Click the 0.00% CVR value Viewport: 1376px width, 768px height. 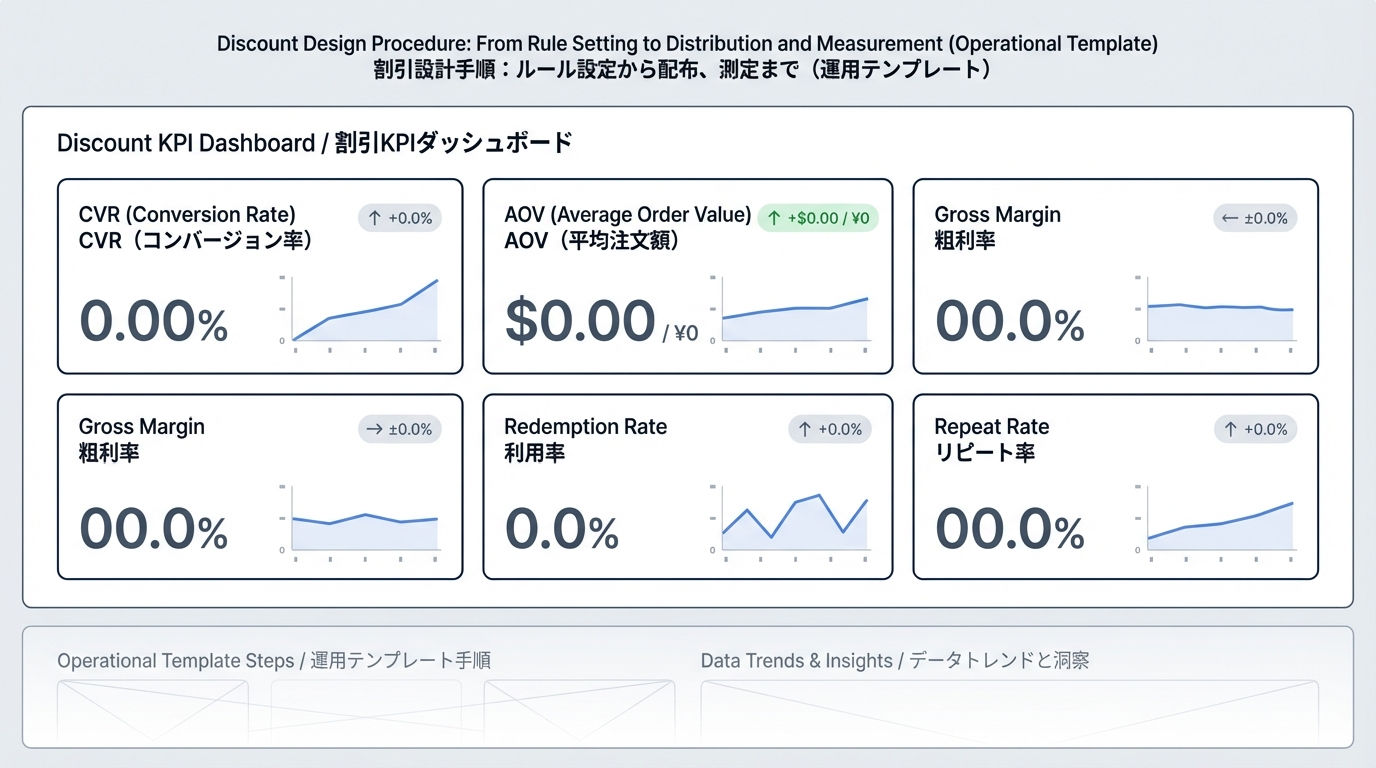click(x=154, y=321)
